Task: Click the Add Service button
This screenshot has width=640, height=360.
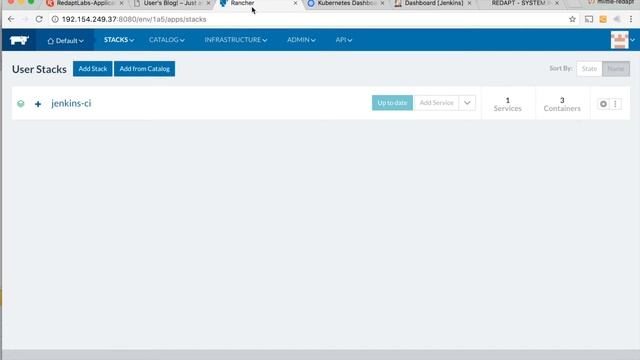Action: pyautogui.click(x=436, y=103)
